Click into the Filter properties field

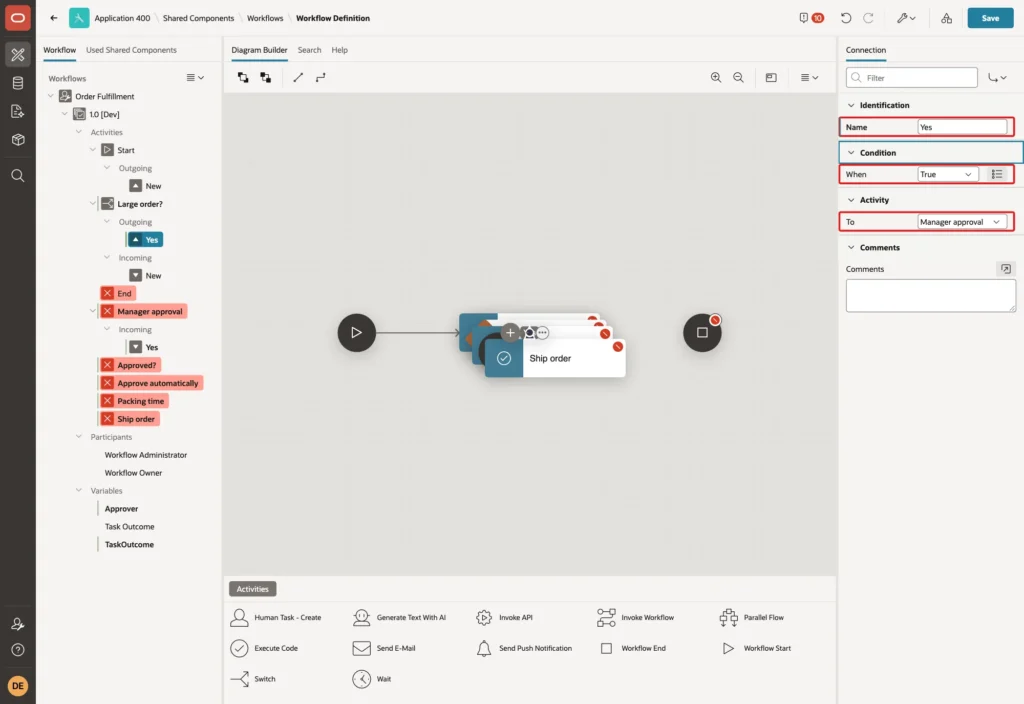point(912,78)
